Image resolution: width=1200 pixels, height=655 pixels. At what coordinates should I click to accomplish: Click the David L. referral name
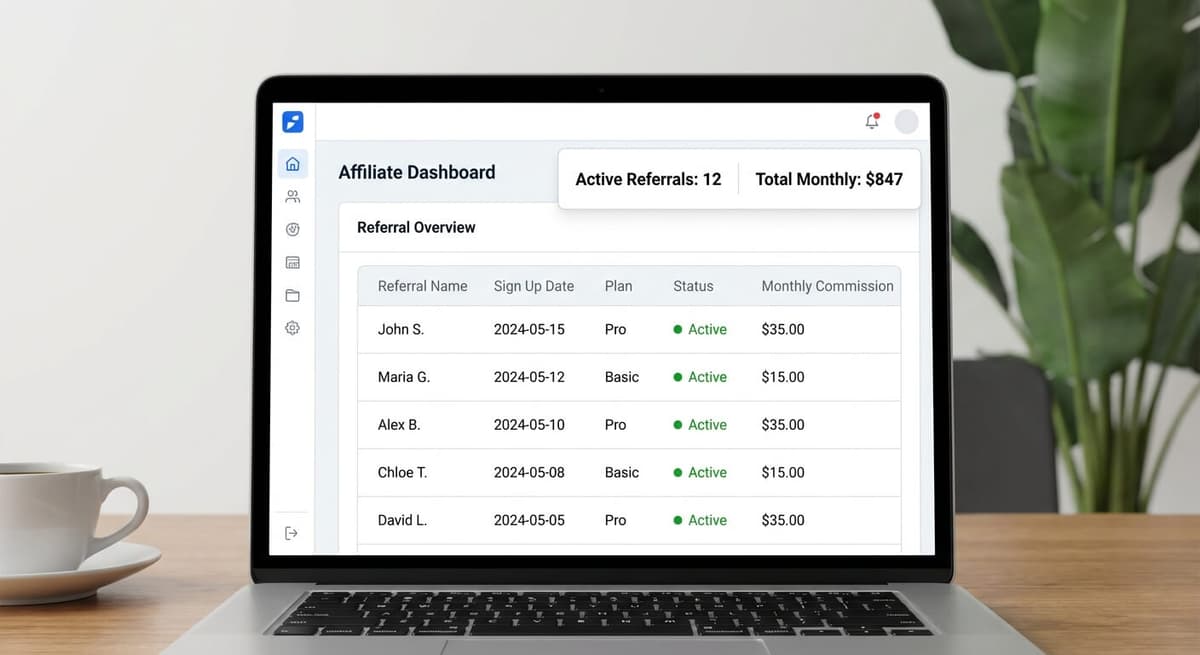pos(402,520)
